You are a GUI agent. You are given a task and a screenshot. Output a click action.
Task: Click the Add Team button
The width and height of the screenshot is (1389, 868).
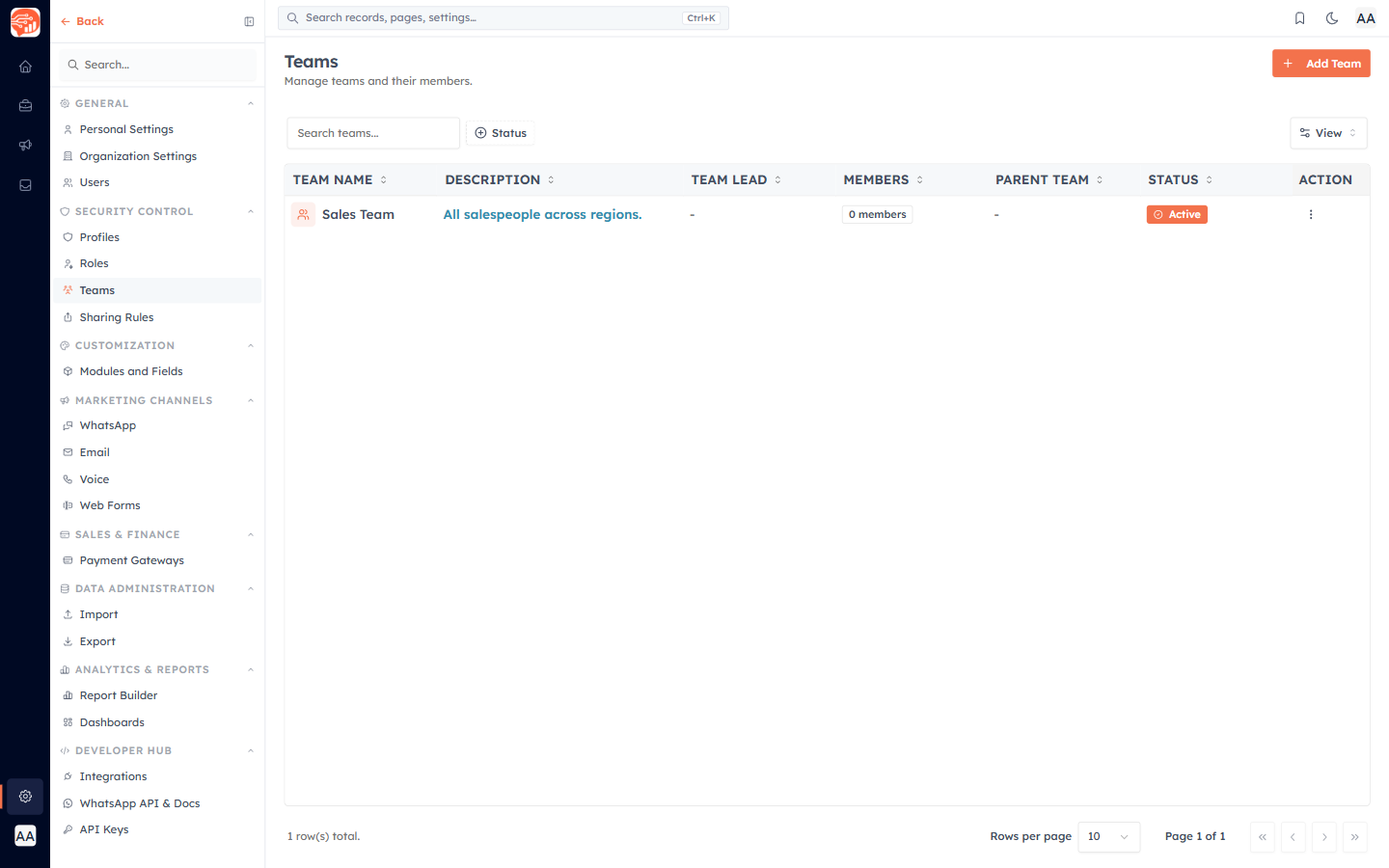pos(1321,64)
